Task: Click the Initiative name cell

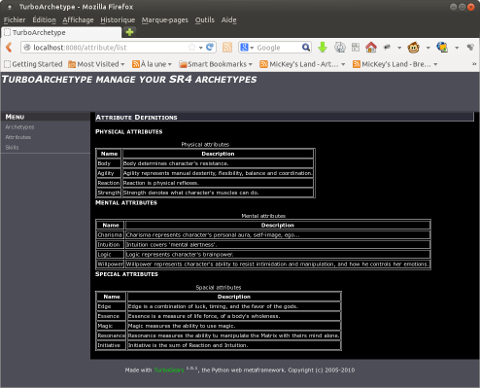Action: (x=111, y=345)
